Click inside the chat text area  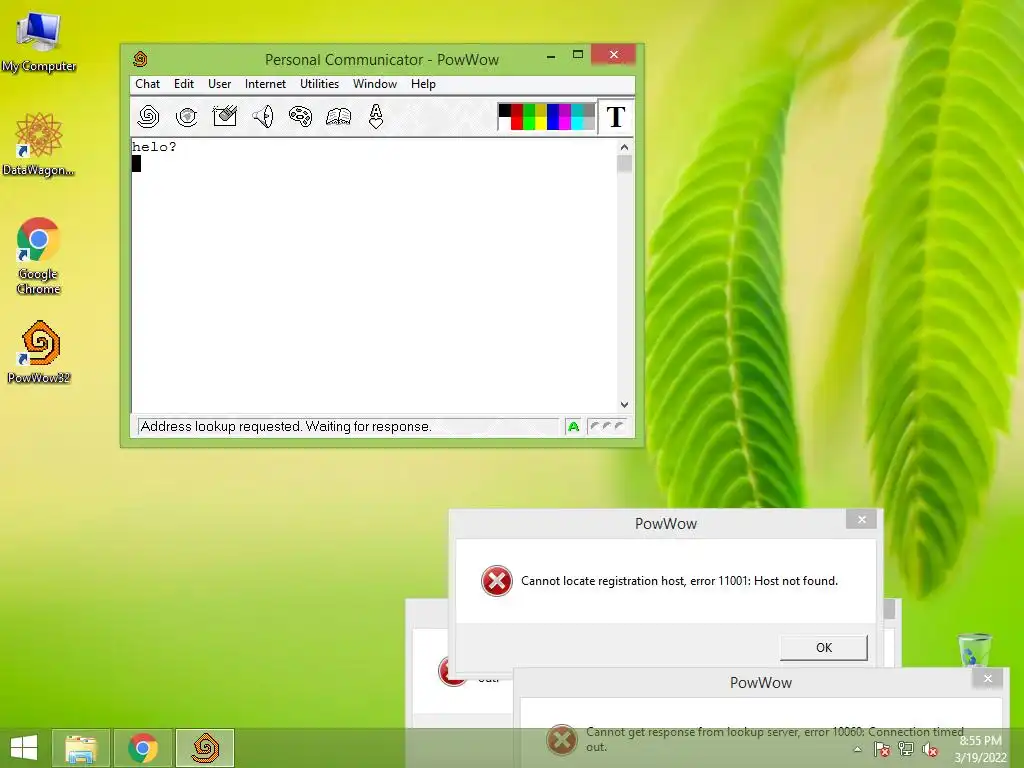[x=375, y=276]
